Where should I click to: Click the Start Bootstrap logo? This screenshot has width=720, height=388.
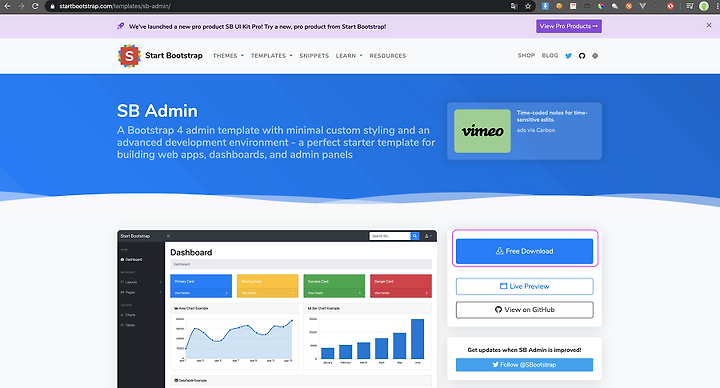pyautogui.click(x=129, y=56)
